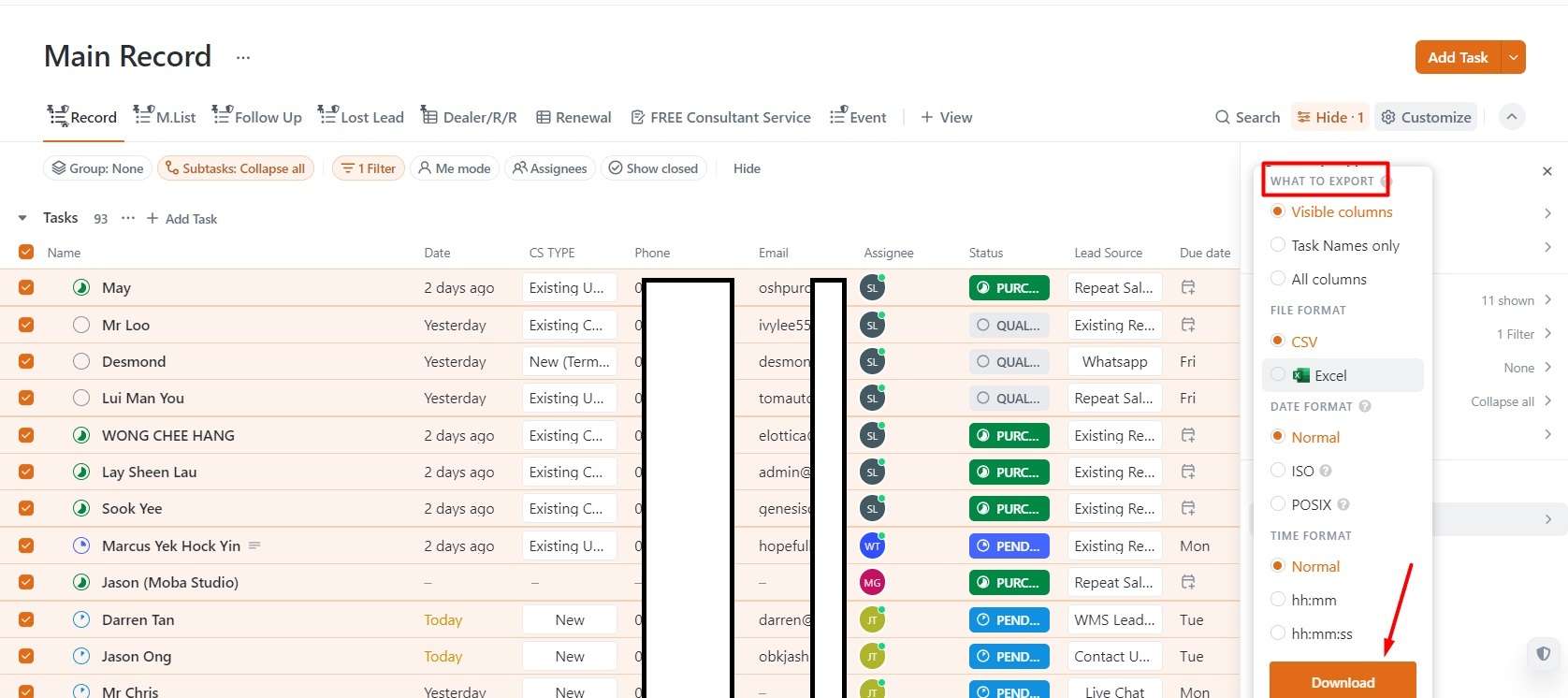Click the green PURC status for May
This screenshot has width=1568, height=698.
coord(1009,288)
